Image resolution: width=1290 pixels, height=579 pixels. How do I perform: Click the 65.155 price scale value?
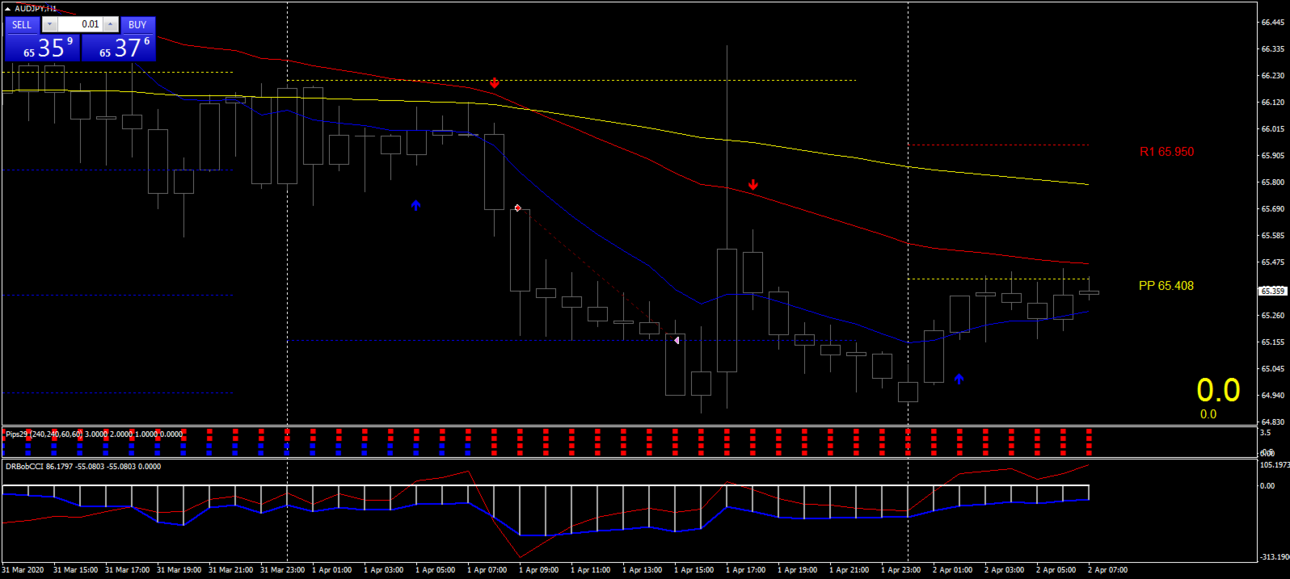point(1272,342)
